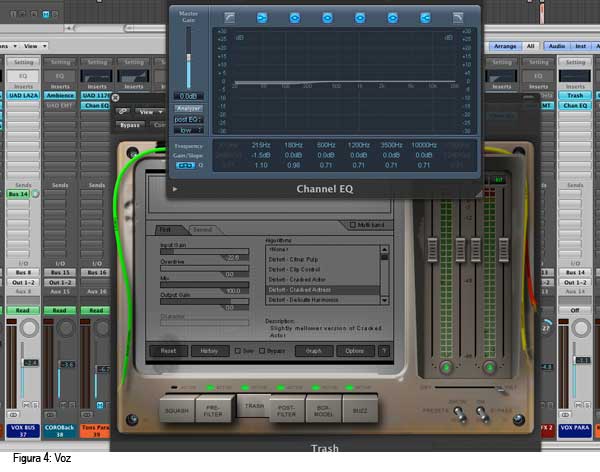Screen dimensions: 600x472
Task: Click stereo format icon under VOX BUS fader
Action: click(x=13, y=415)
